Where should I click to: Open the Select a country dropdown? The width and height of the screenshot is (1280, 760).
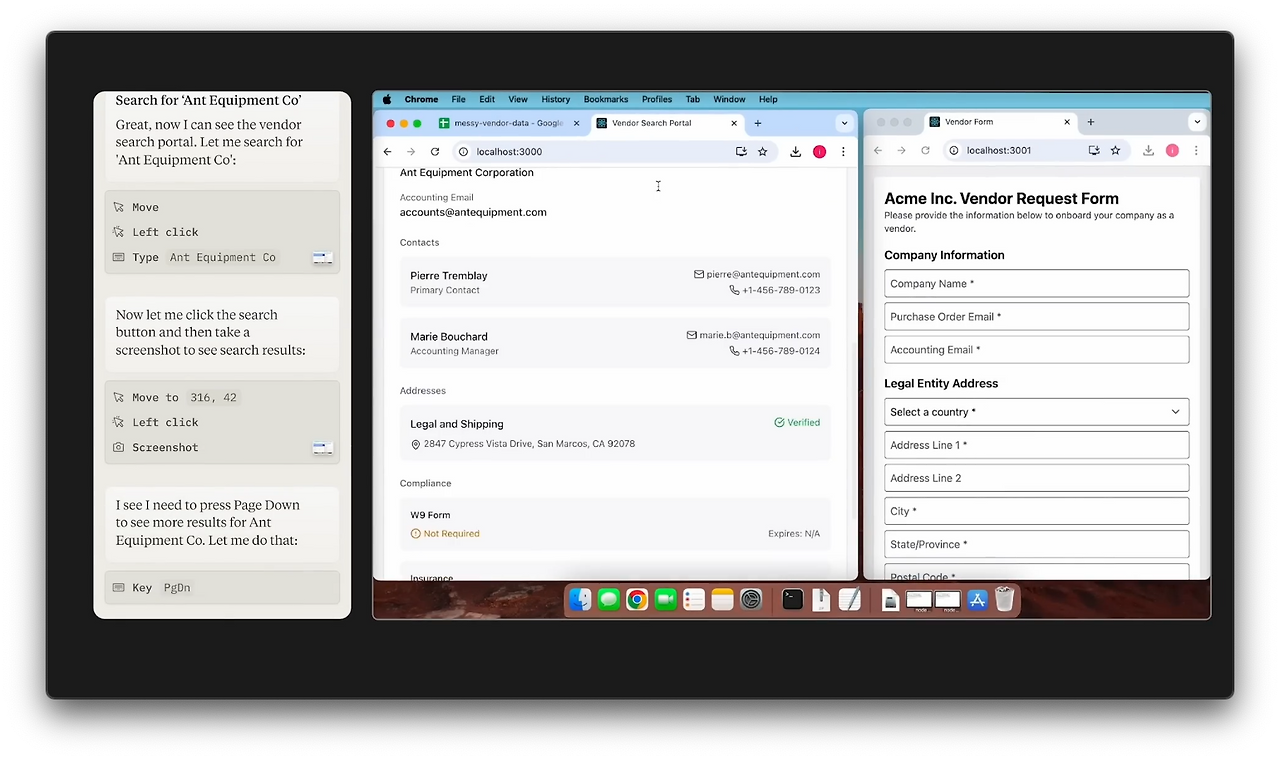pyautogui.click(x=1037, y=412)
